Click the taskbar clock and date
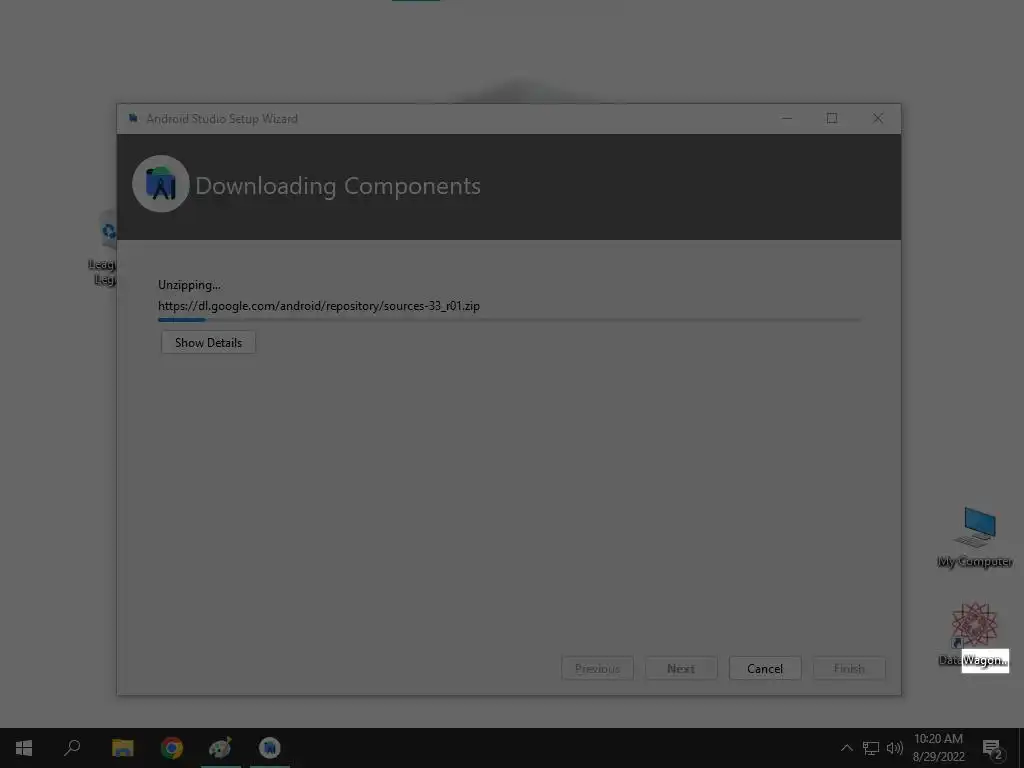1024x768 pixels. click(938, 748)
